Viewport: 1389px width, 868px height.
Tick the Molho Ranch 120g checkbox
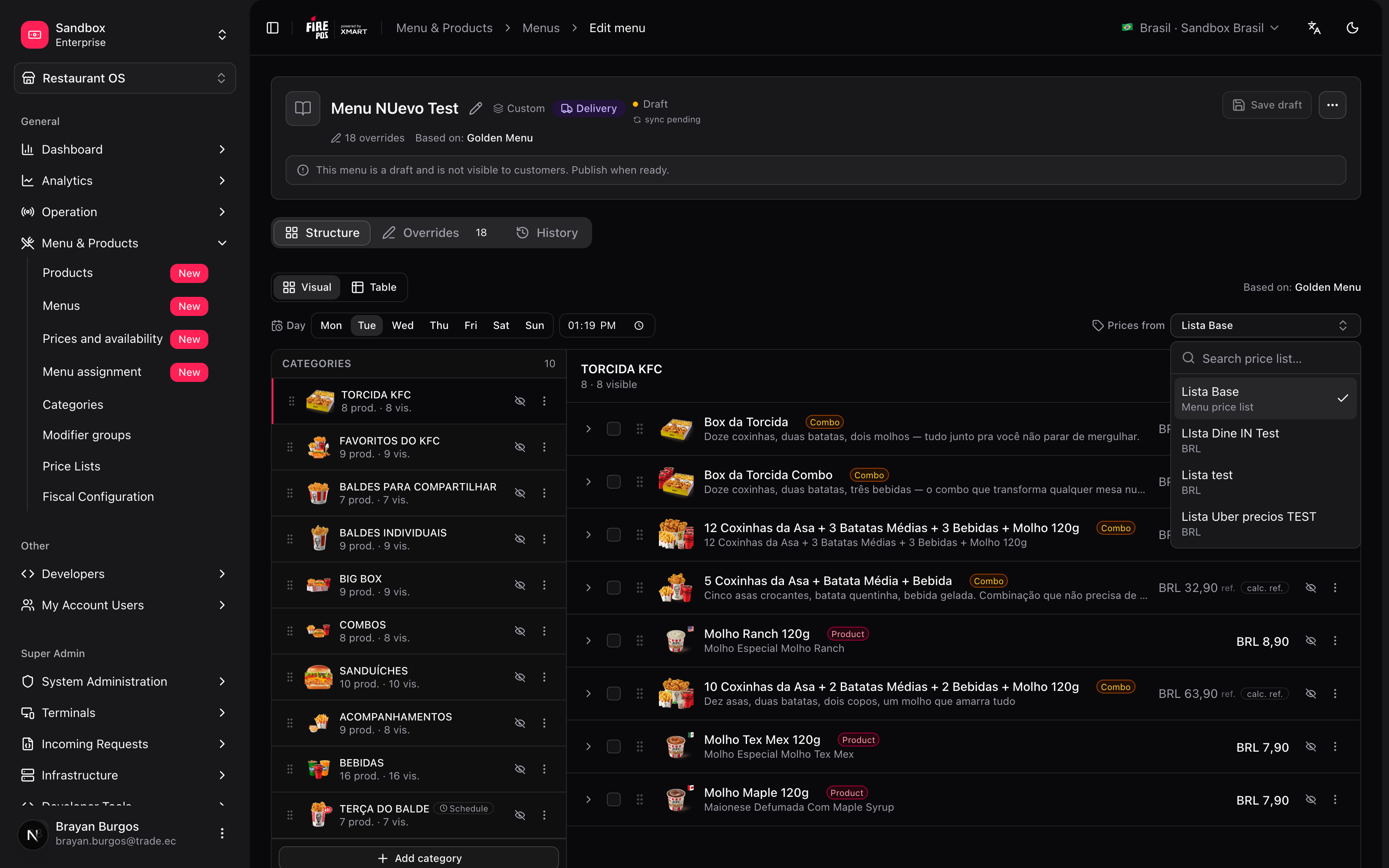coord(614,641)
